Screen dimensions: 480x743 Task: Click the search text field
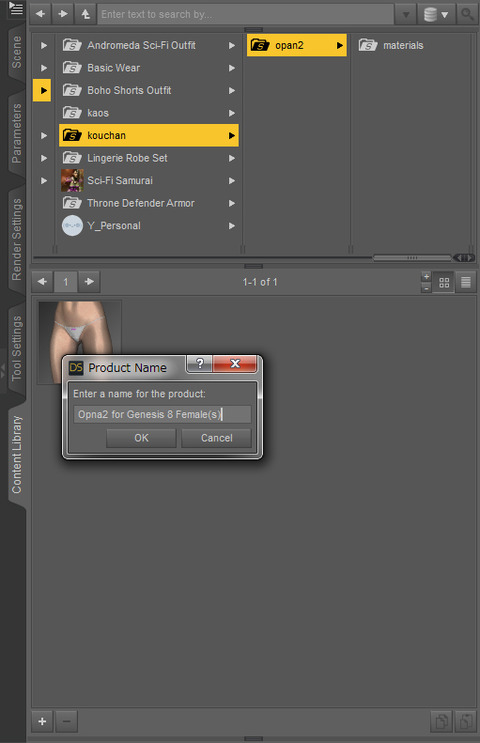click(245, 14)
